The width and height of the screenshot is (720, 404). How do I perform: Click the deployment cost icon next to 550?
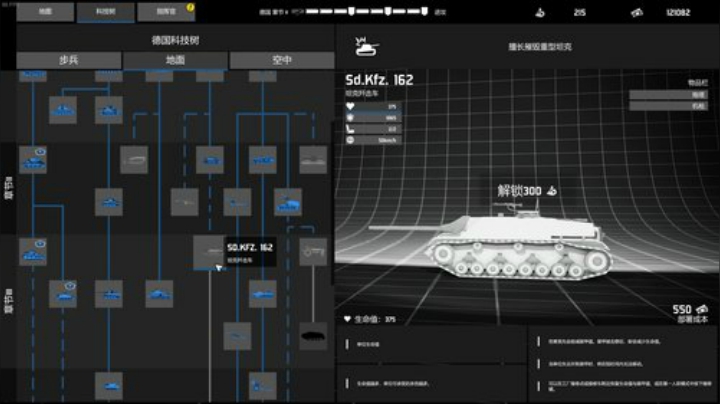(x=702, y=309)
